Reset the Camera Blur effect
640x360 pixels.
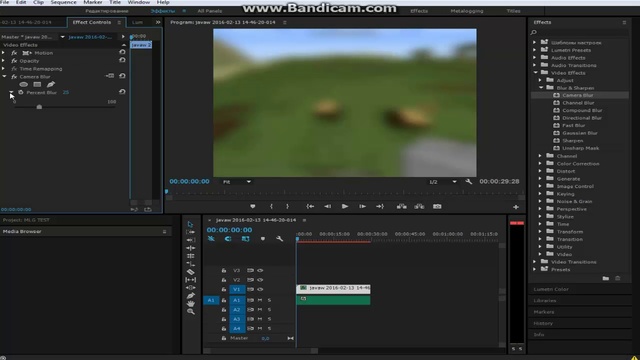pyautogui.click(x=122, y=76)
